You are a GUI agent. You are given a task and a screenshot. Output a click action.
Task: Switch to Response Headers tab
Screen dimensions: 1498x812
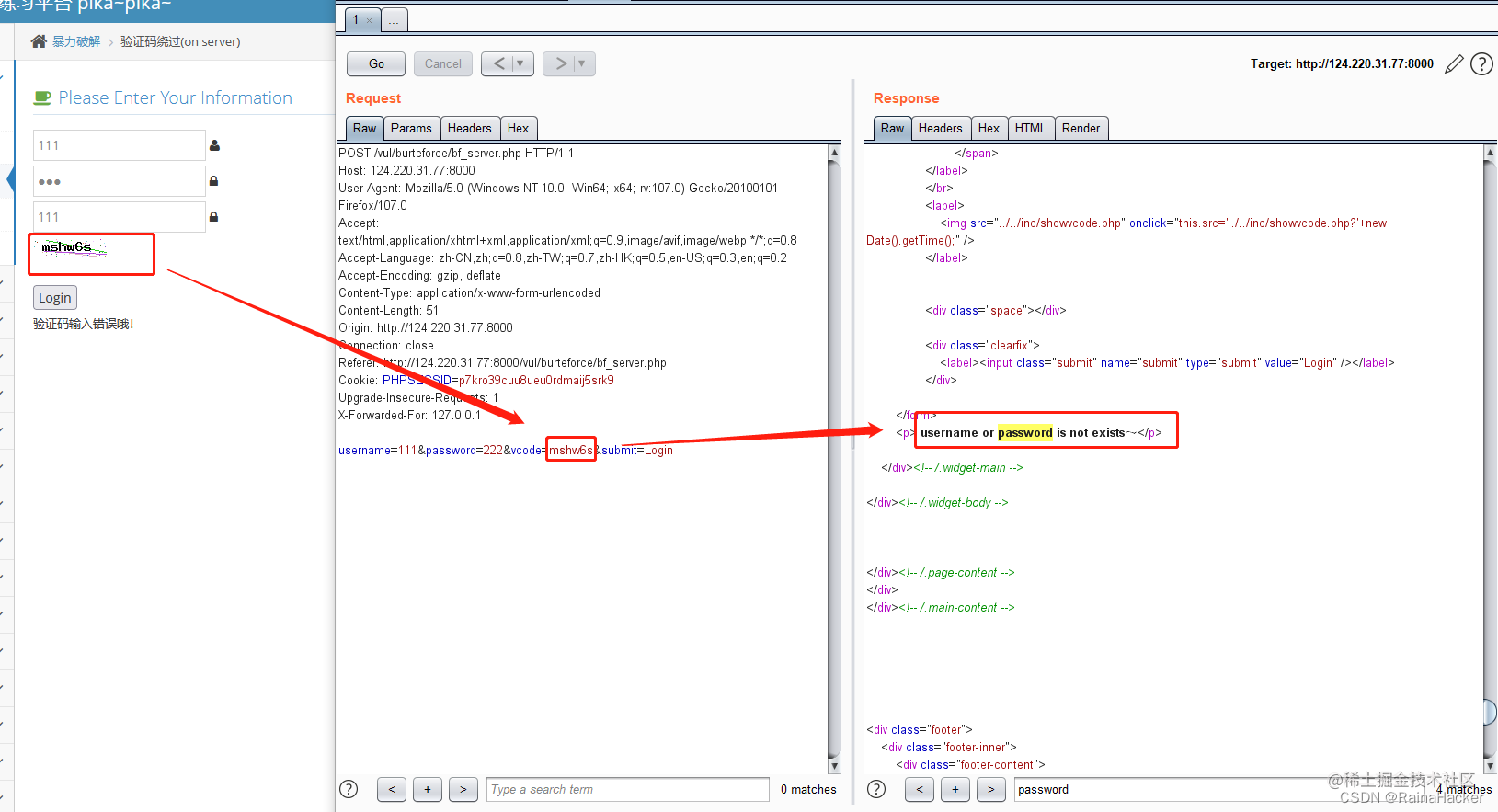coord(941,128)
